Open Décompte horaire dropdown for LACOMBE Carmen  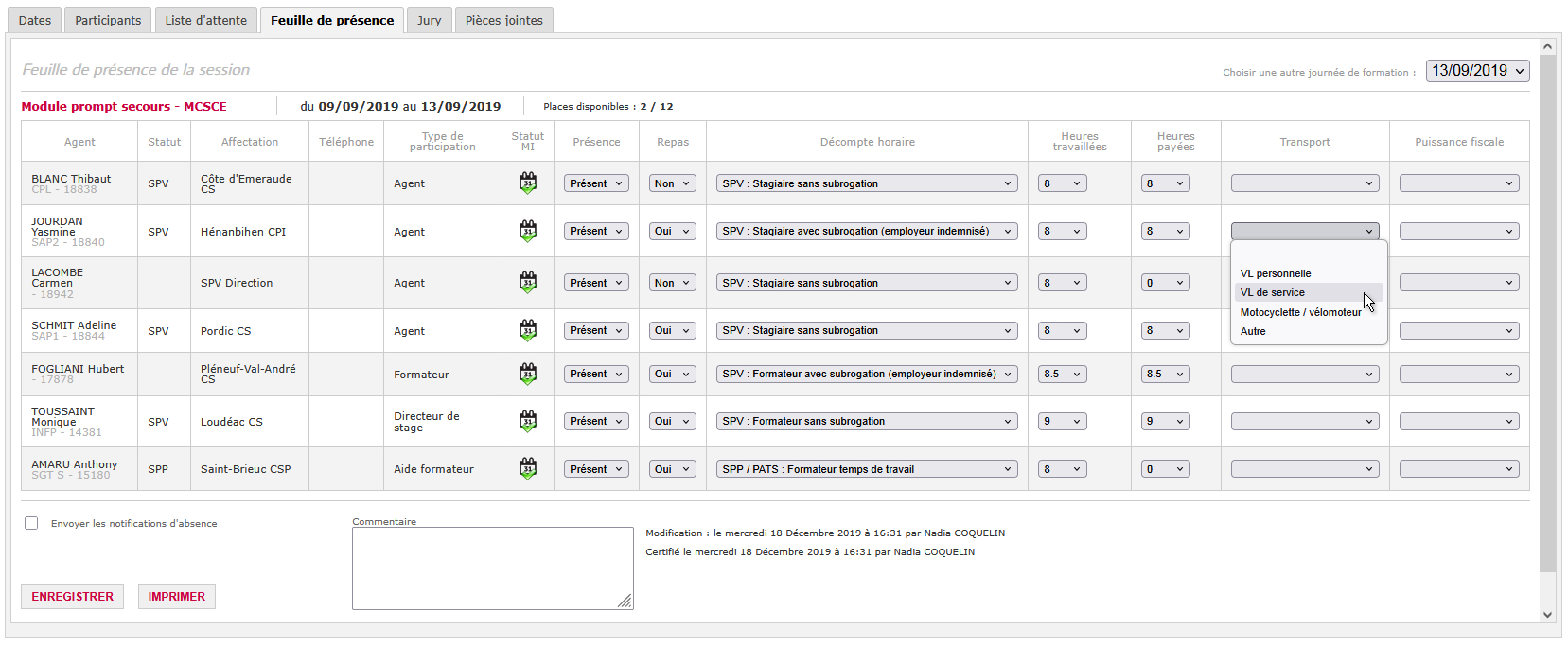(867, 283)
